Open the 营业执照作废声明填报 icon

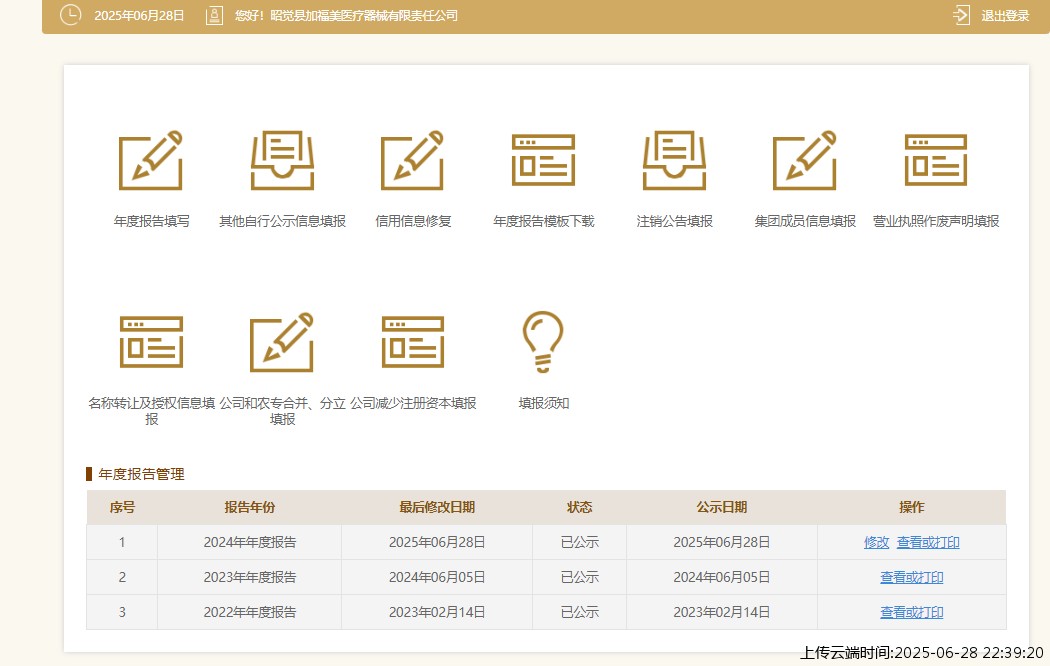pyautogui.click(x=935, y=161)
